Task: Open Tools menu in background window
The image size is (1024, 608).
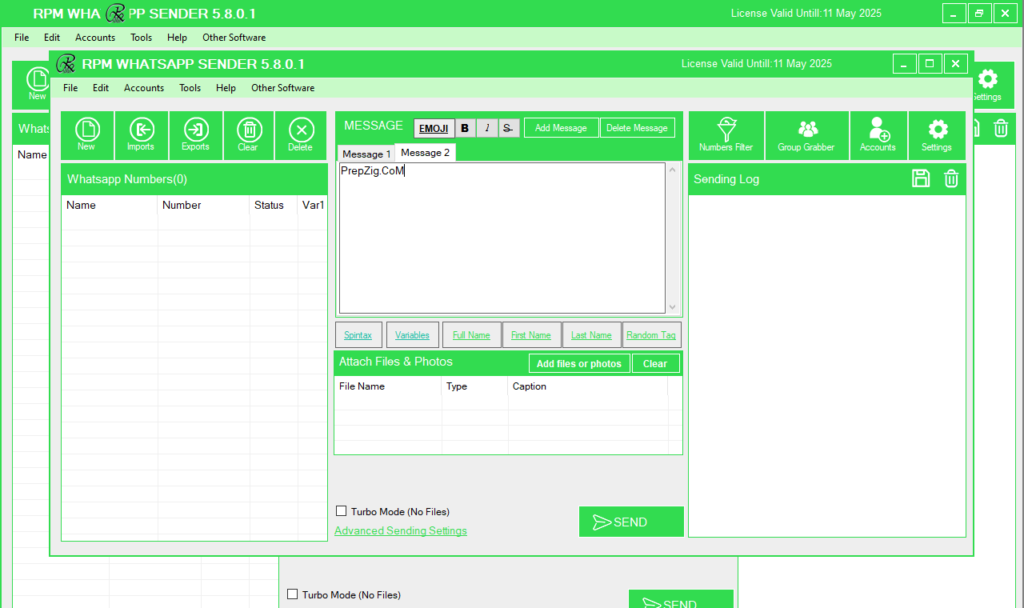Action: tap(141, 37)
